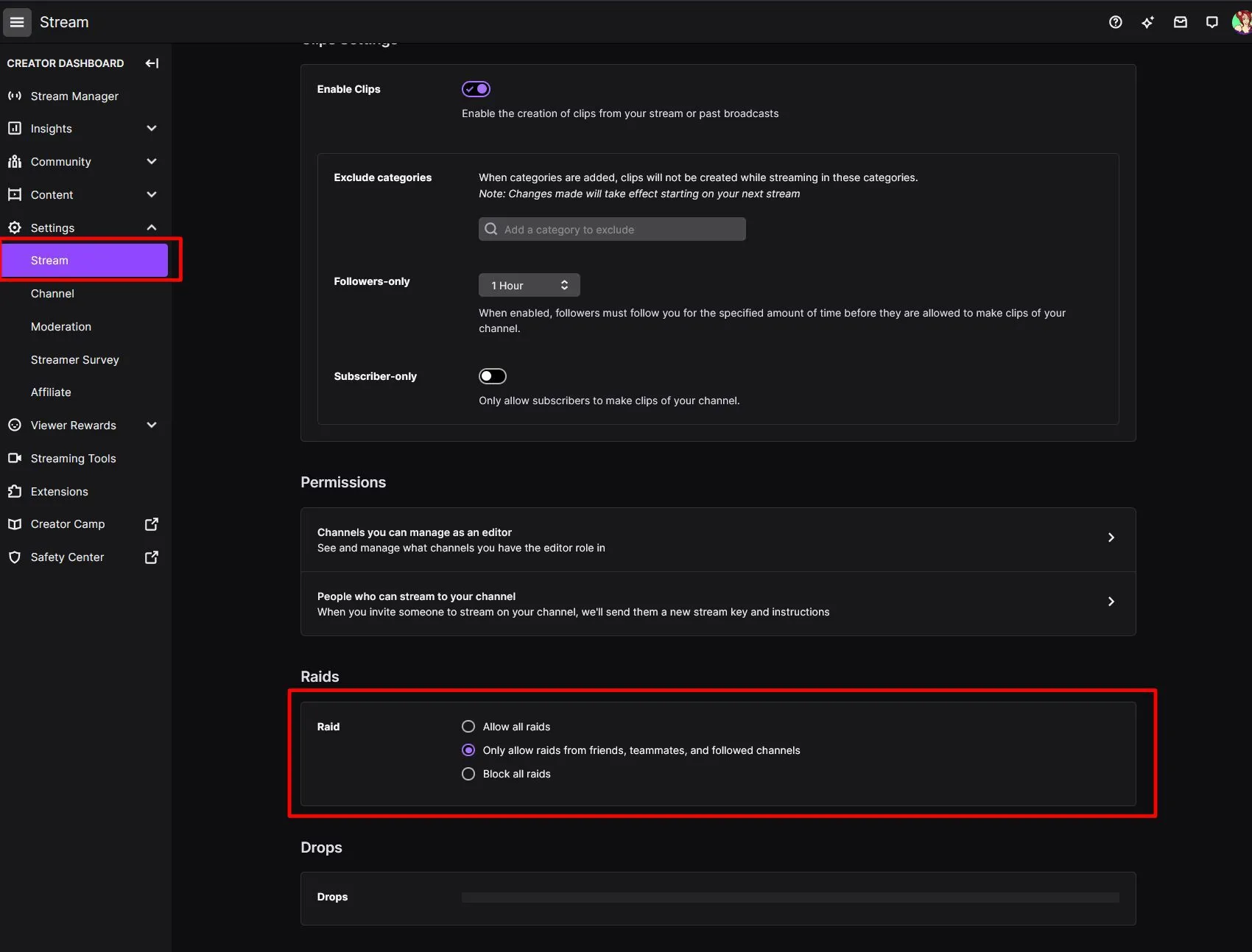
Task: Click the search magnifier in category field
Action: click(491, 229)
